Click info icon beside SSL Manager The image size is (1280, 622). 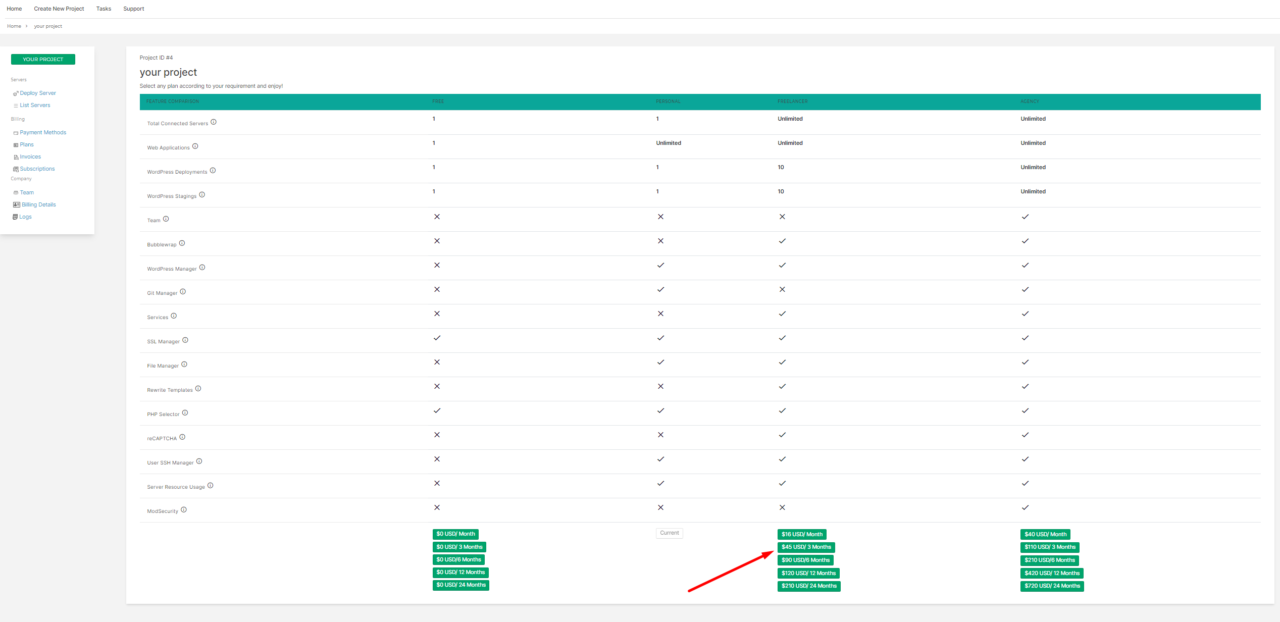[185, 340]
